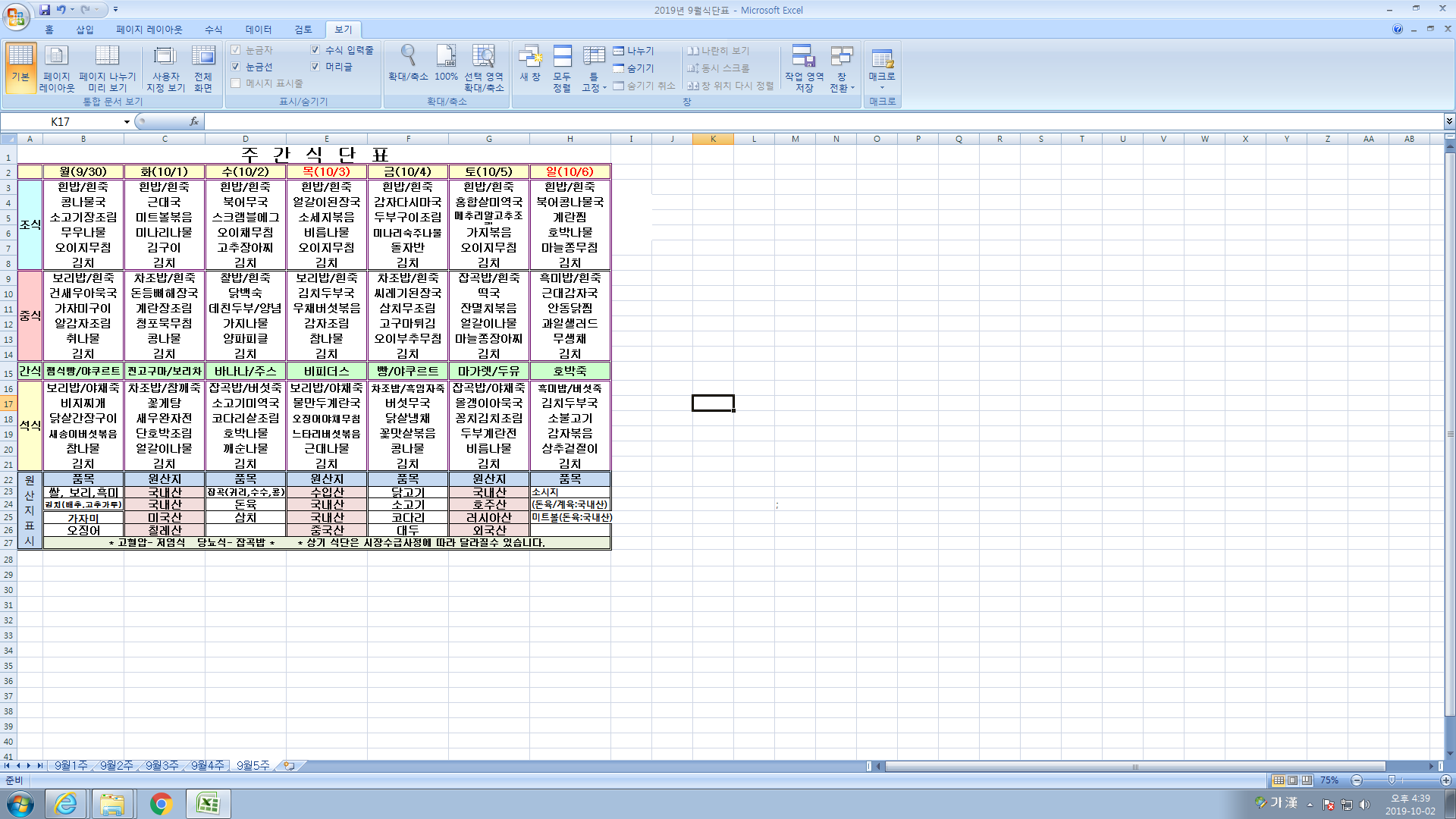Toggle the Headings checkbox

point(315,67)
